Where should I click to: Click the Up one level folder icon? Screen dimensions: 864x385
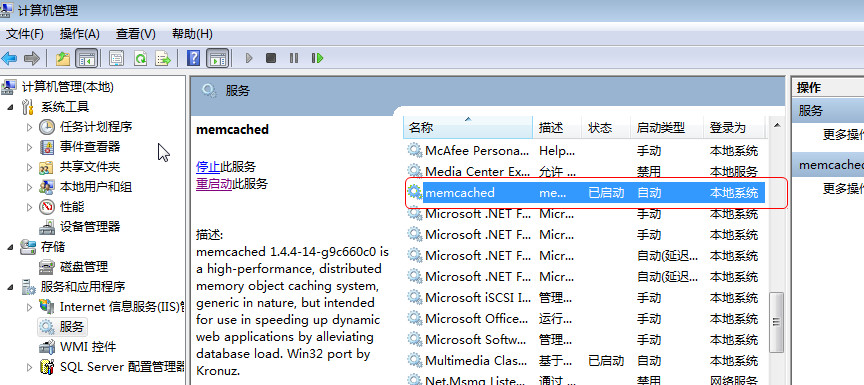click(x=63, y=58)
